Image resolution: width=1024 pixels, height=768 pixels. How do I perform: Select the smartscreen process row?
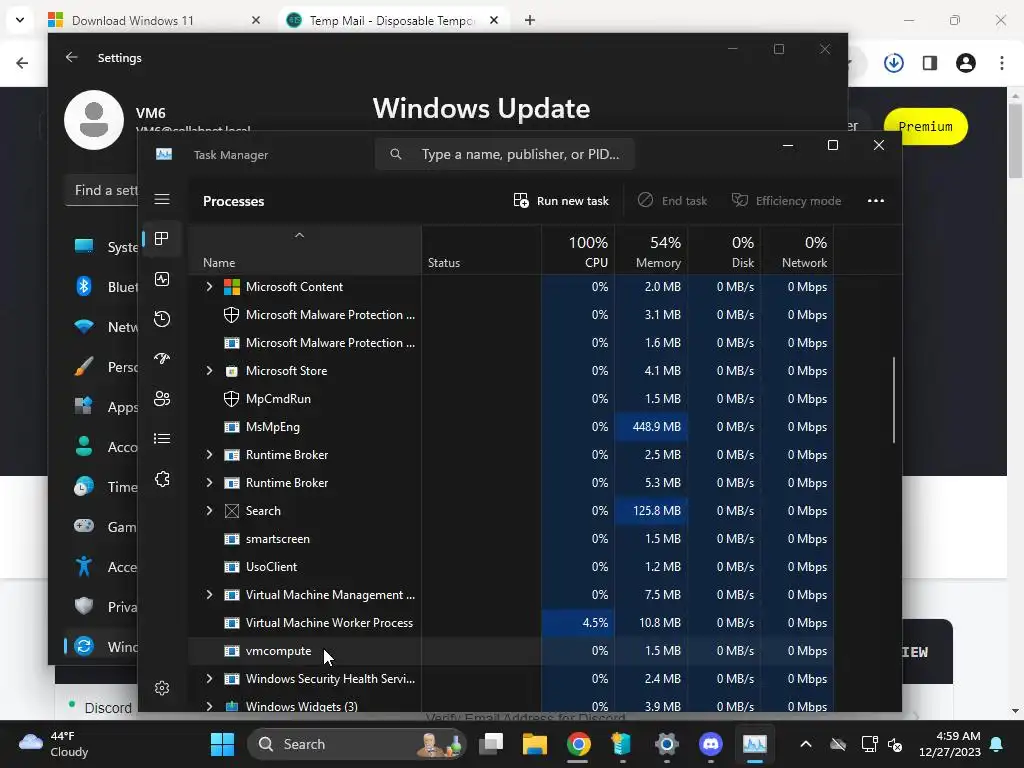point(511,539)
